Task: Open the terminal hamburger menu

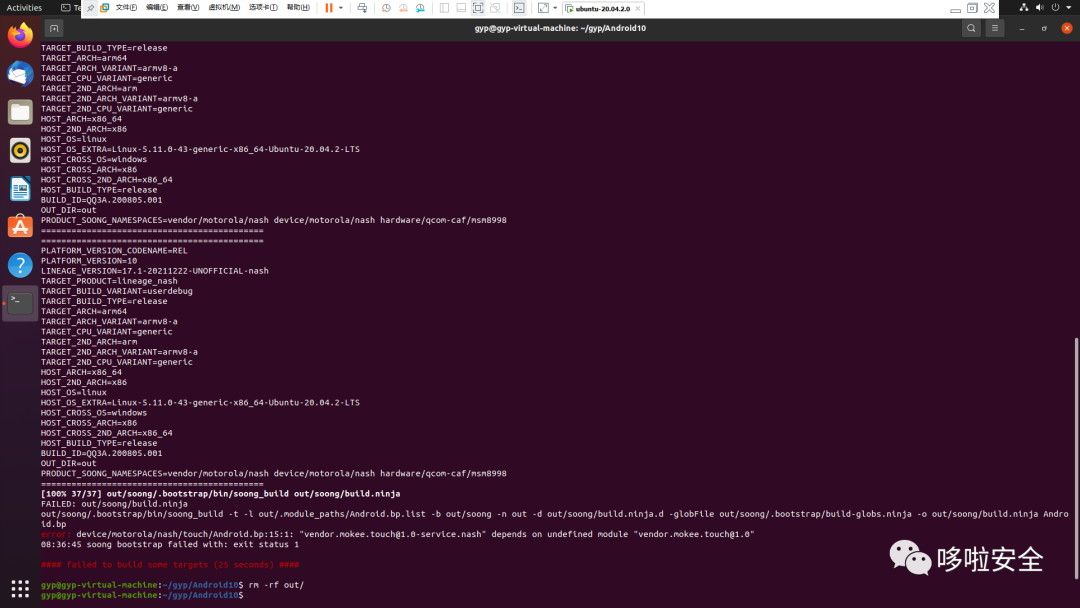Action: pyautogui.click(x=995, y=28)
